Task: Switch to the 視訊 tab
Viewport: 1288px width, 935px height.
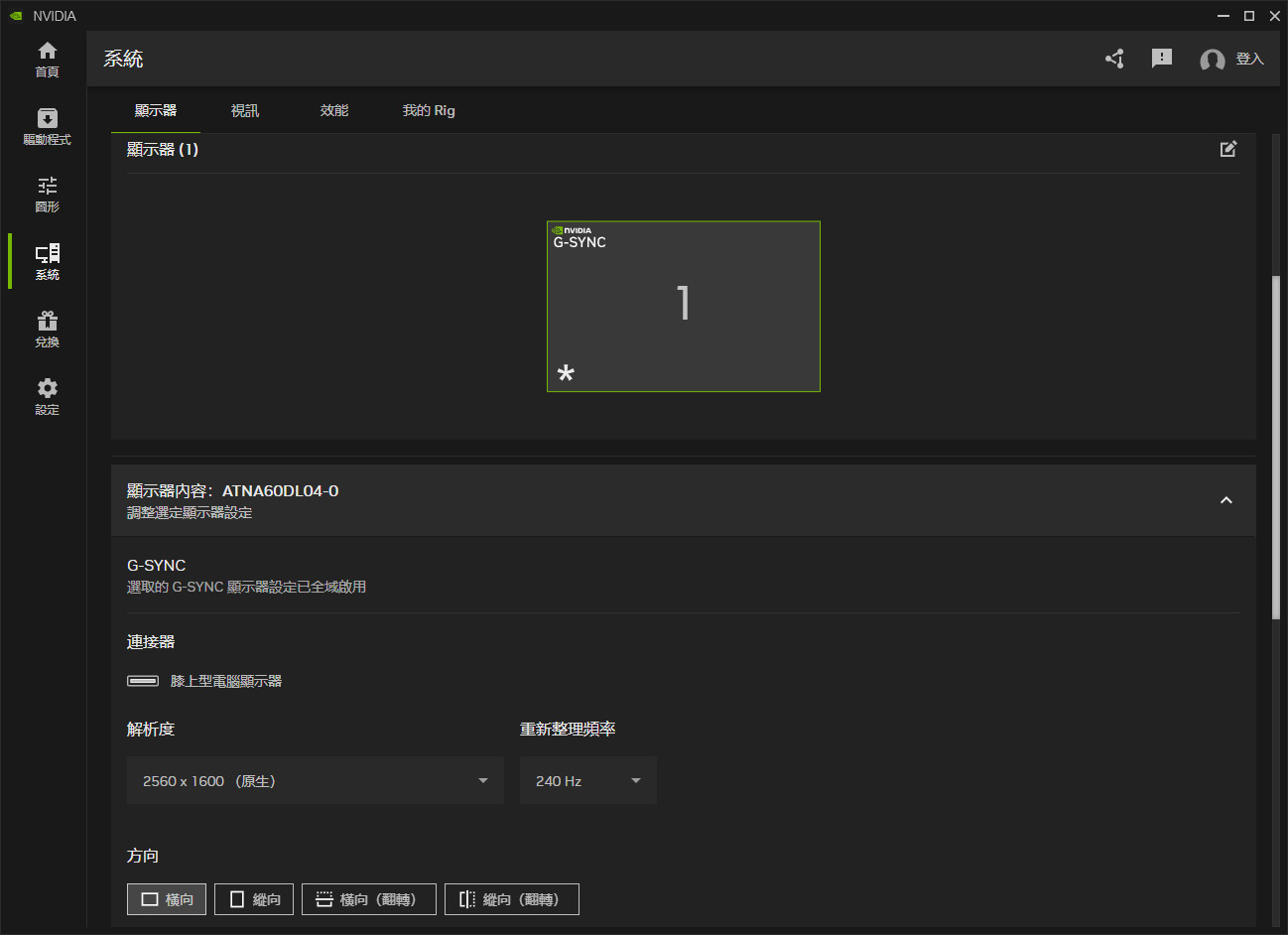Action: [245, 110]
